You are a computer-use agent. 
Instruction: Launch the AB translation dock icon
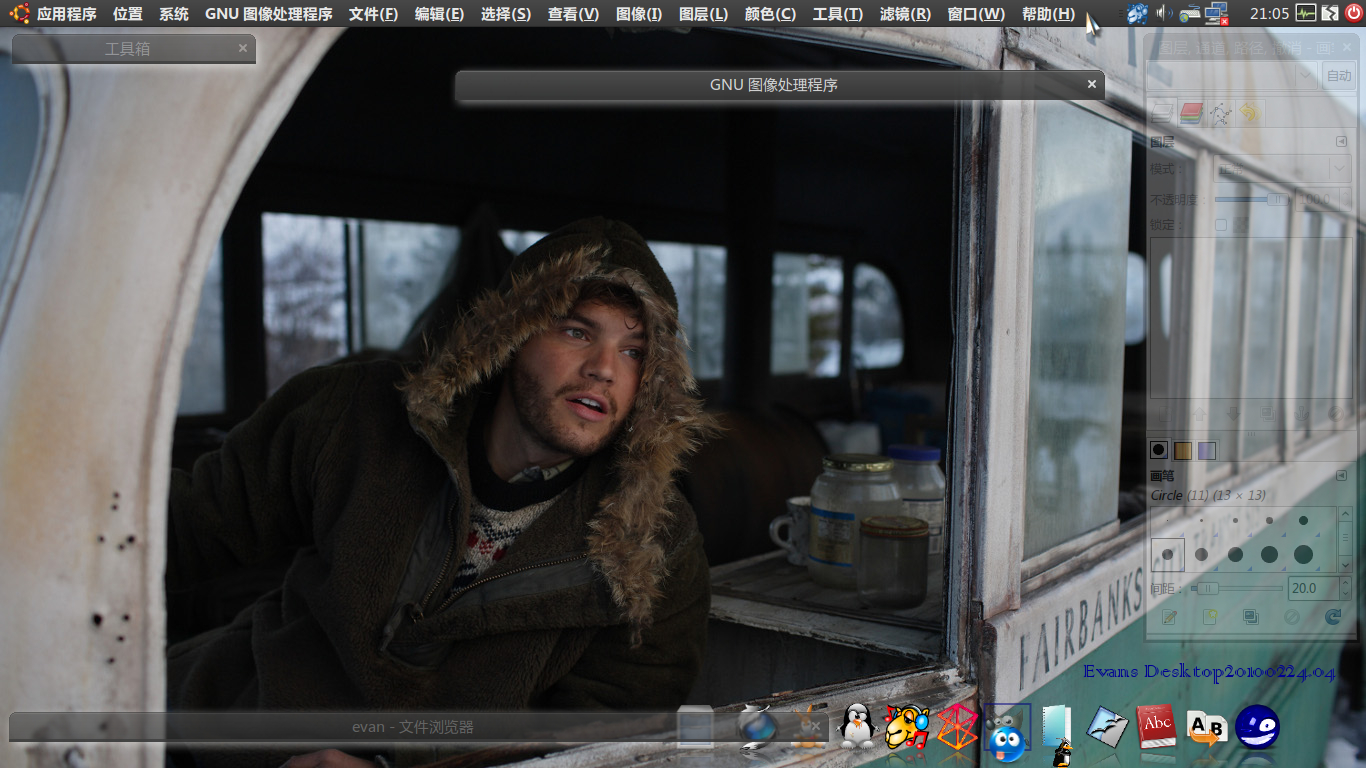click(1206, 729)
